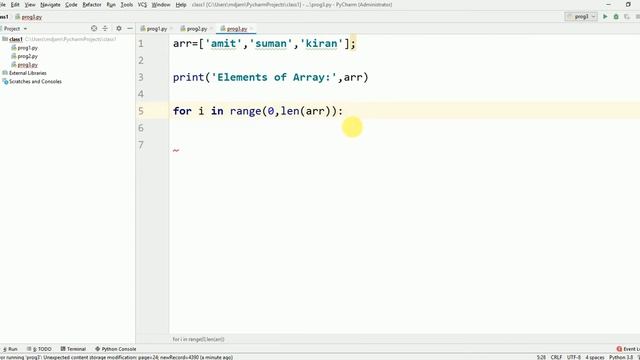Open the TODO tool window
The height and width of the screenshot is (360, 640).
pos(39,349)
